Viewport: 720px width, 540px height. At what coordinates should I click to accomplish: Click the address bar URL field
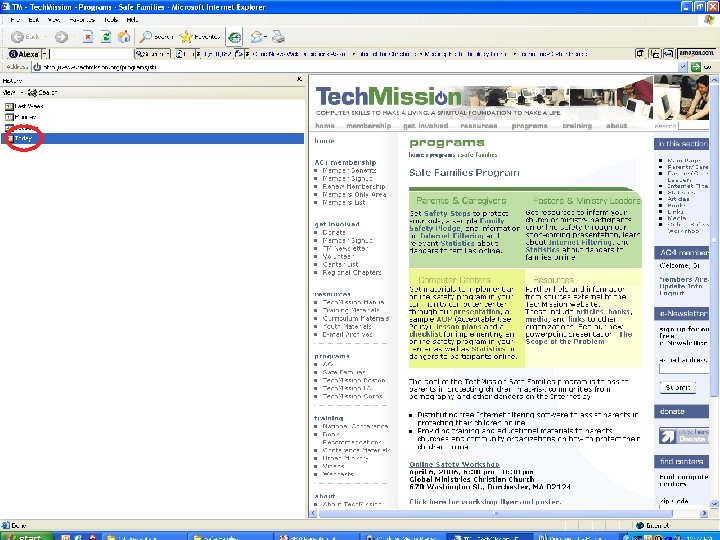pos(358,67)
